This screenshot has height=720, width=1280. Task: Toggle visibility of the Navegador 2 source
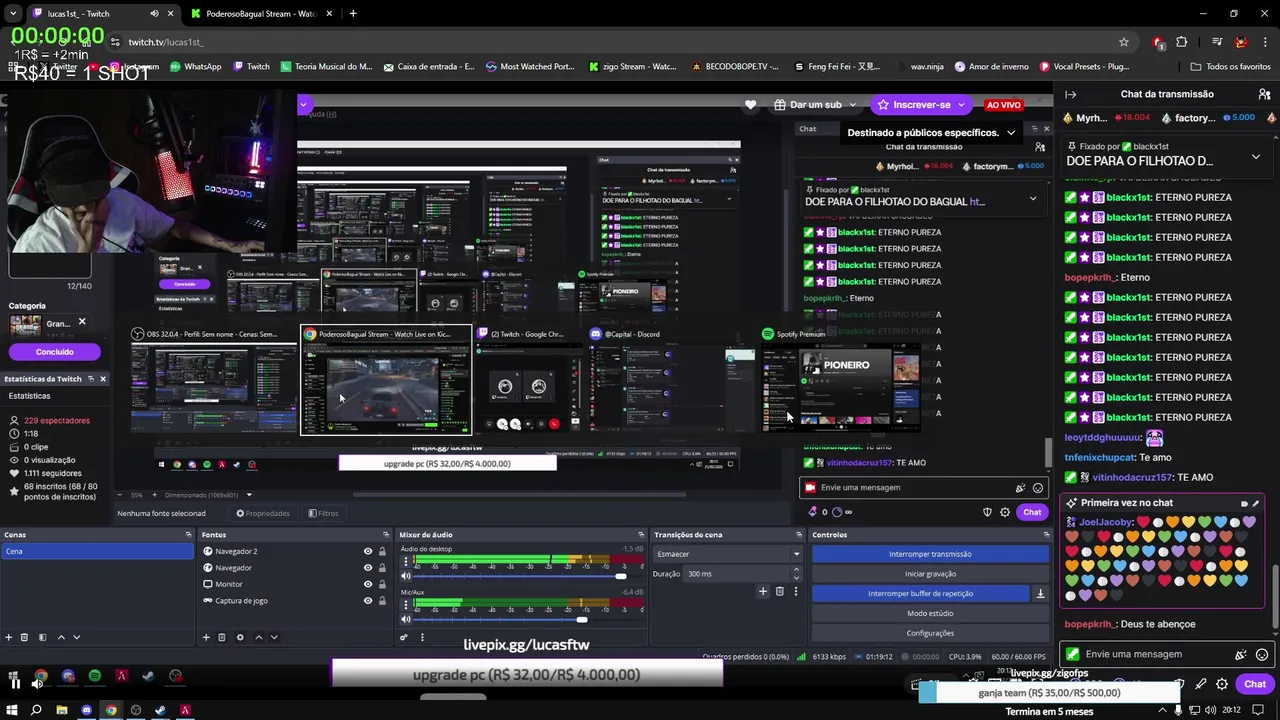coord(368,551)
